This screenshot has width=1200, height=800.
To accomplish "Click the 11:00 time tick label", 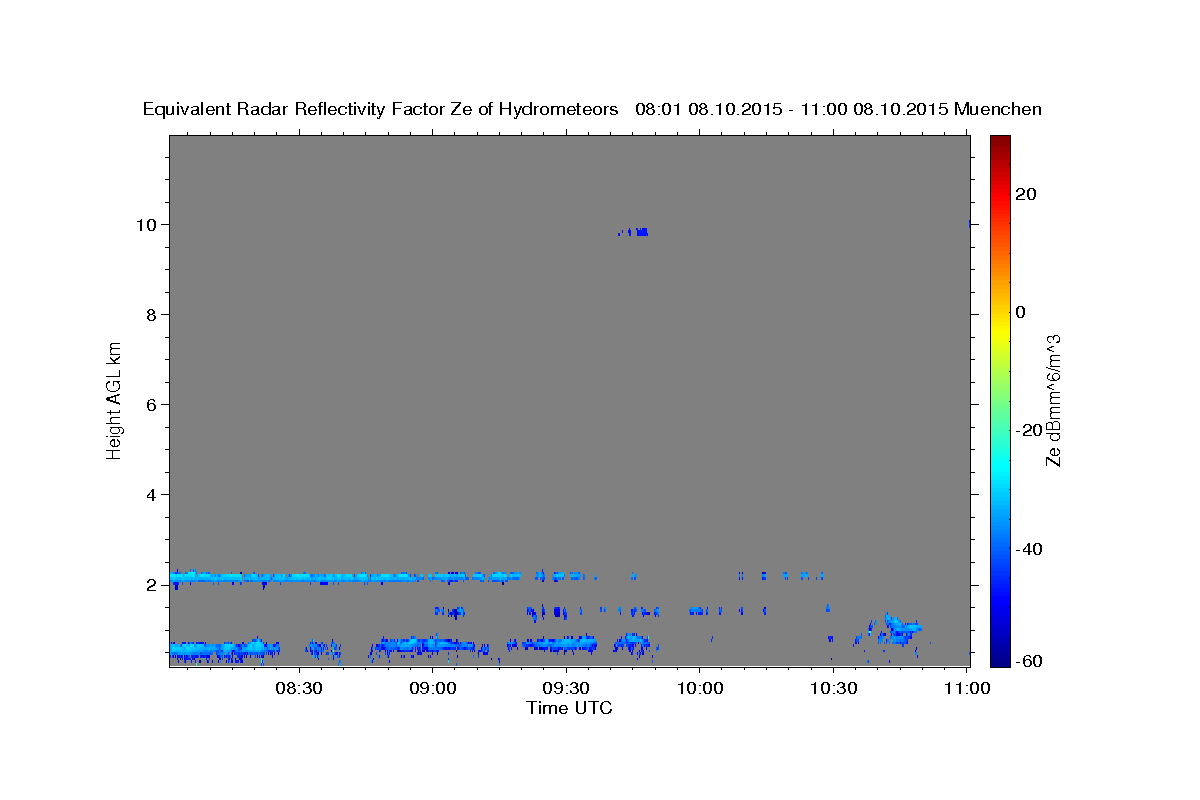I will 966,688.
